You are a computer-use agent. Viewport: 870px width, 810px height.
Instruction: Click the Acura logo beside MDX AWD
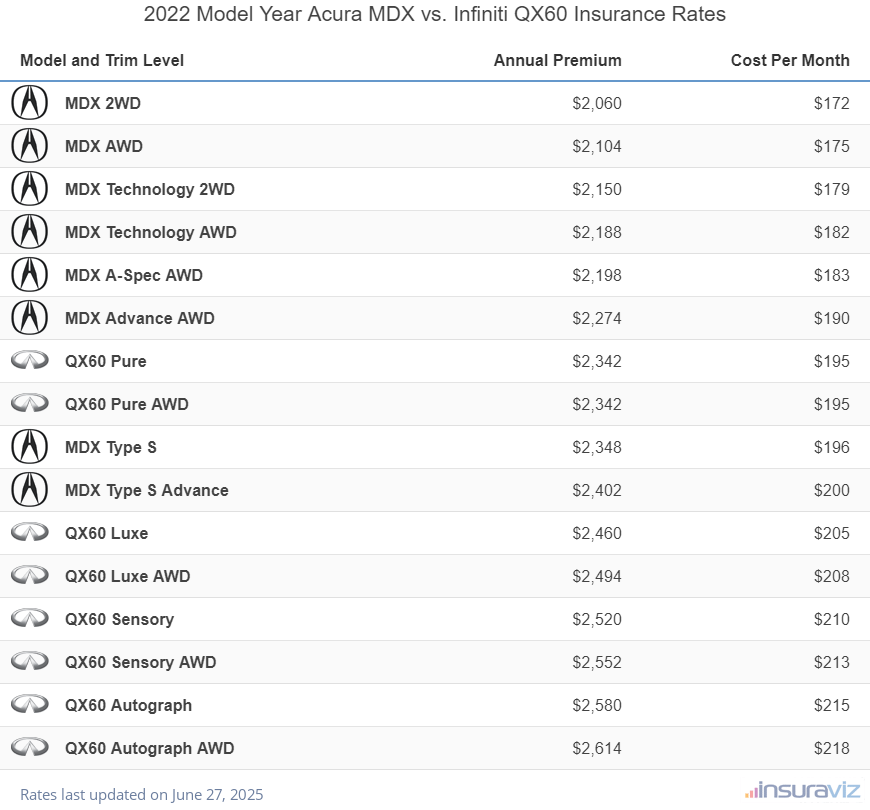click(x=29, y=145)
